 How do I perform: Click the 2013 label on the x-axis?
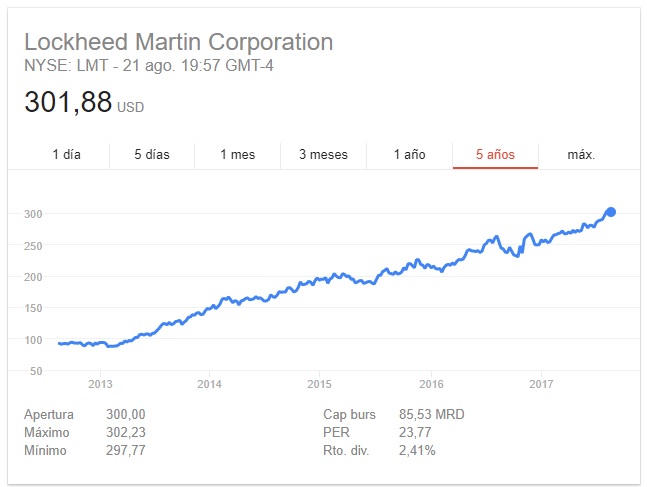(x=100, y=384)
